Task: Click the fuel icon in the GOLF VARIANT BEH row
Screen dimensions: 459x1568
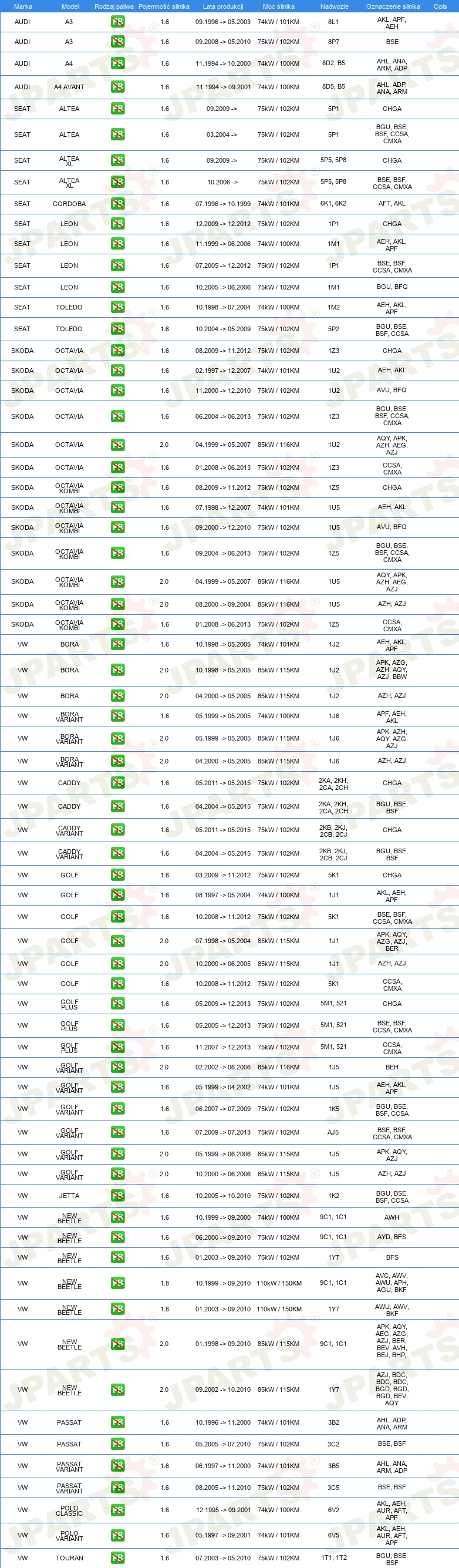Action: 117,1068
